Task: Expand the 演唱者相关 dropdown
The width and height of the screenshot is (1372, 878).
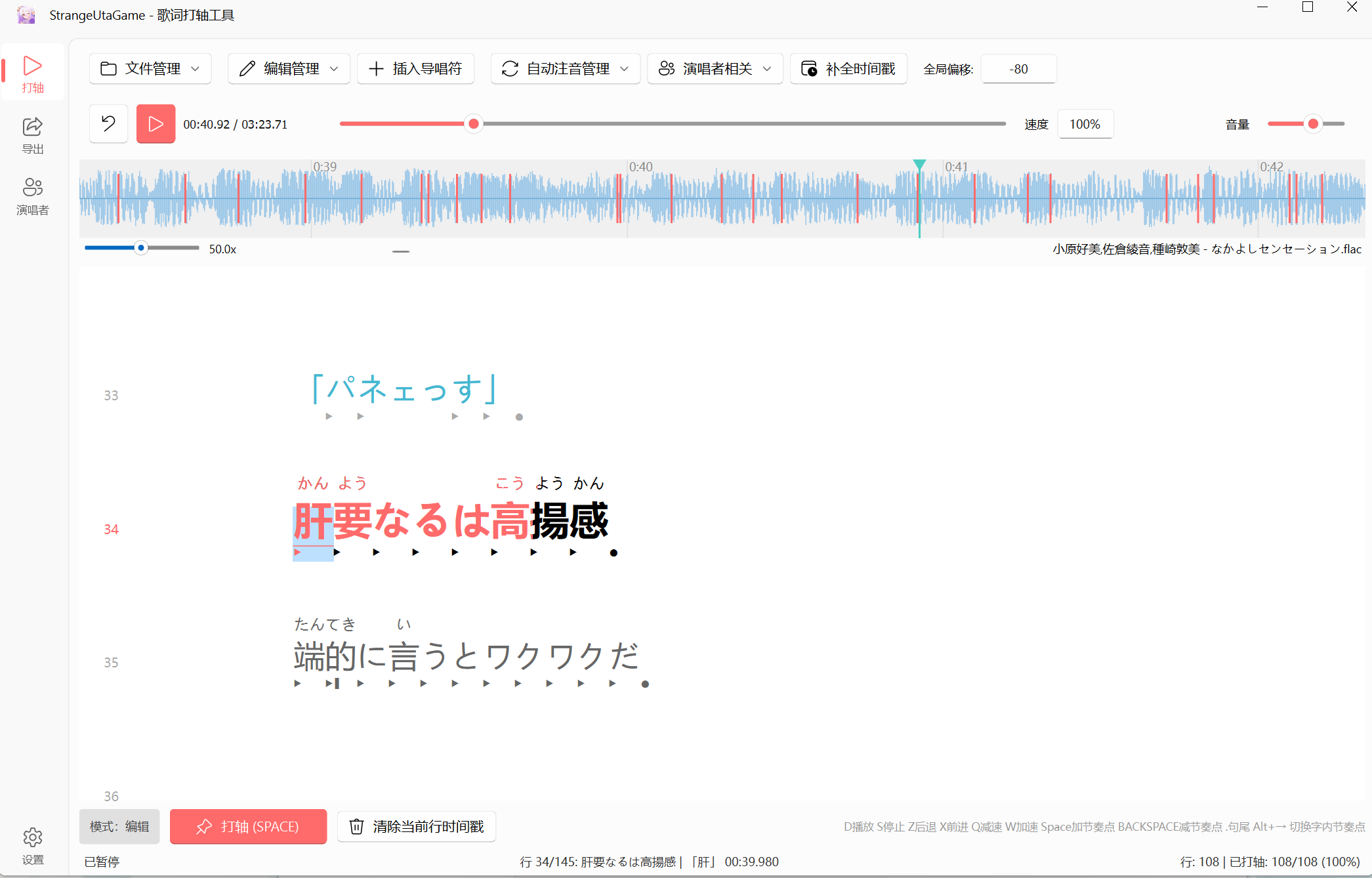Action: pyautogui.click(x=715, y=69)
